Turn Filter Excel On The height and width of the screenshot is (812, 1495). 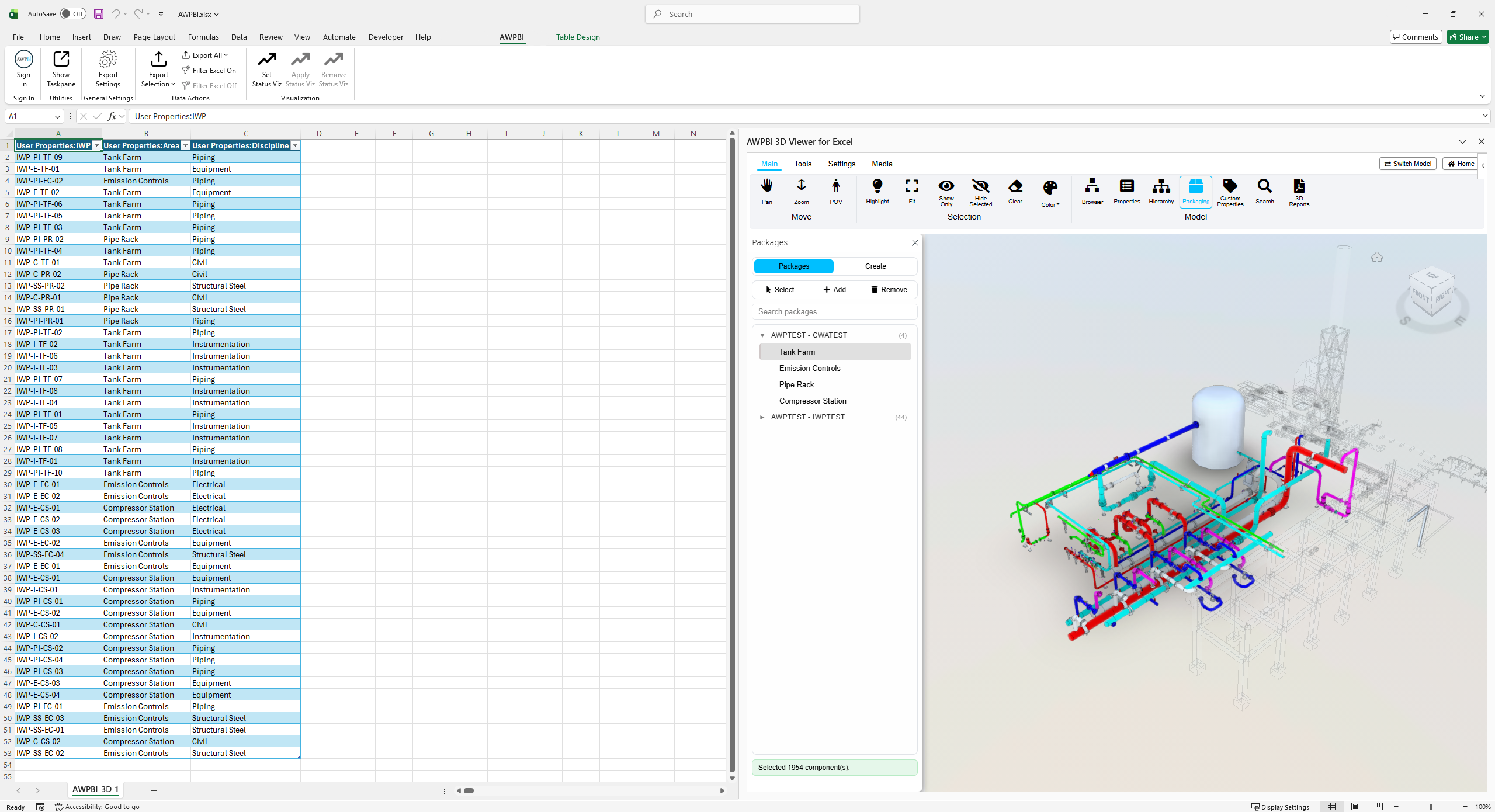(209, 70)
